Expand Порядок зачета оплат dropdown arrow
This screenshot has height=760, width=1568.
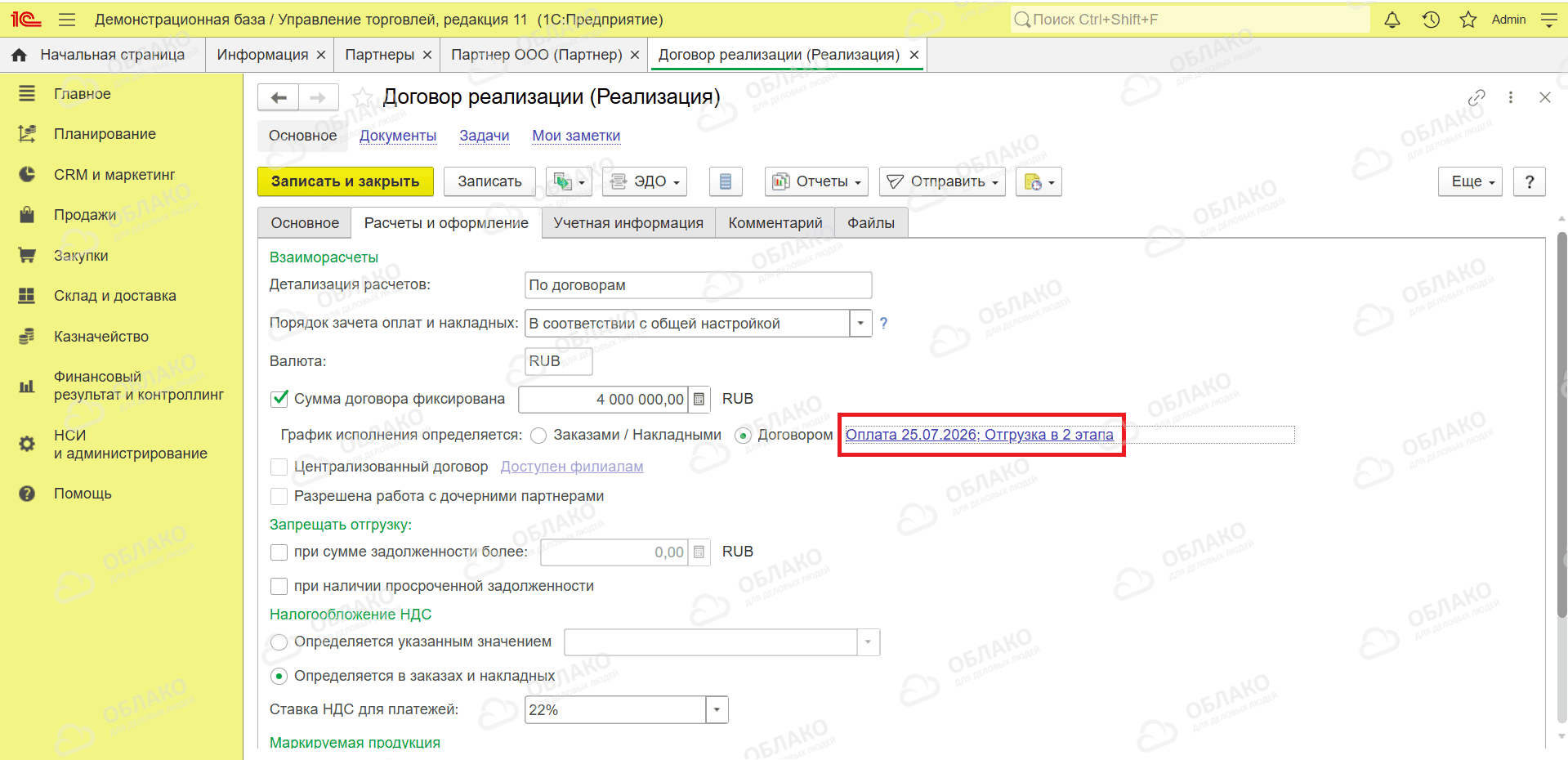(860, 324)
